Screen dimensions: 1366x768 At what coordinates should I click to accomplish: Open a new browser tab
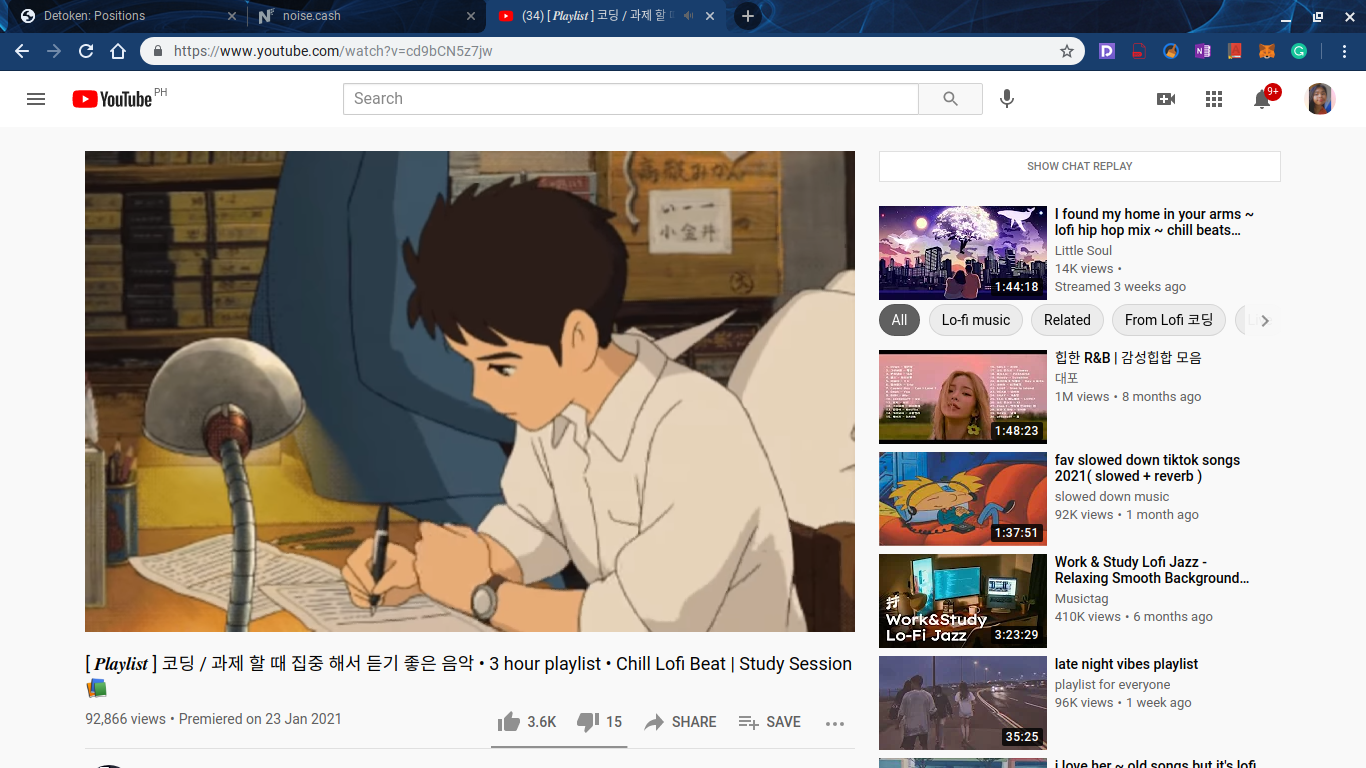coord(747,16)
